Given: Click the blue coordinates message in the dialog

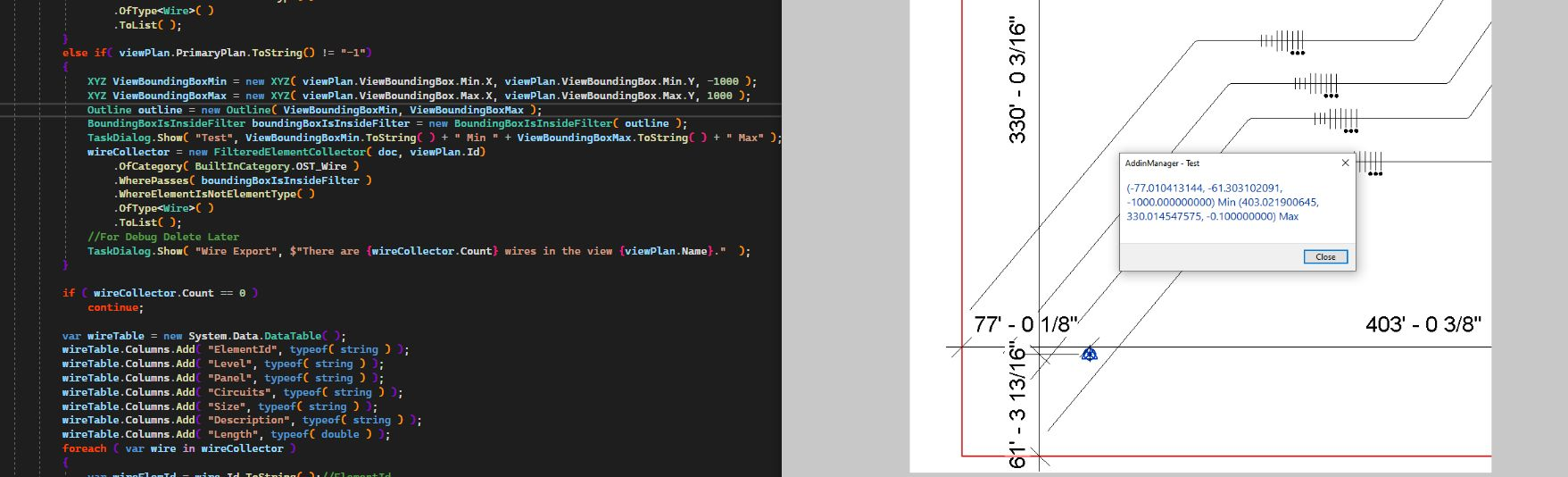Looking at the screenshot, I should click(1222, 203).
